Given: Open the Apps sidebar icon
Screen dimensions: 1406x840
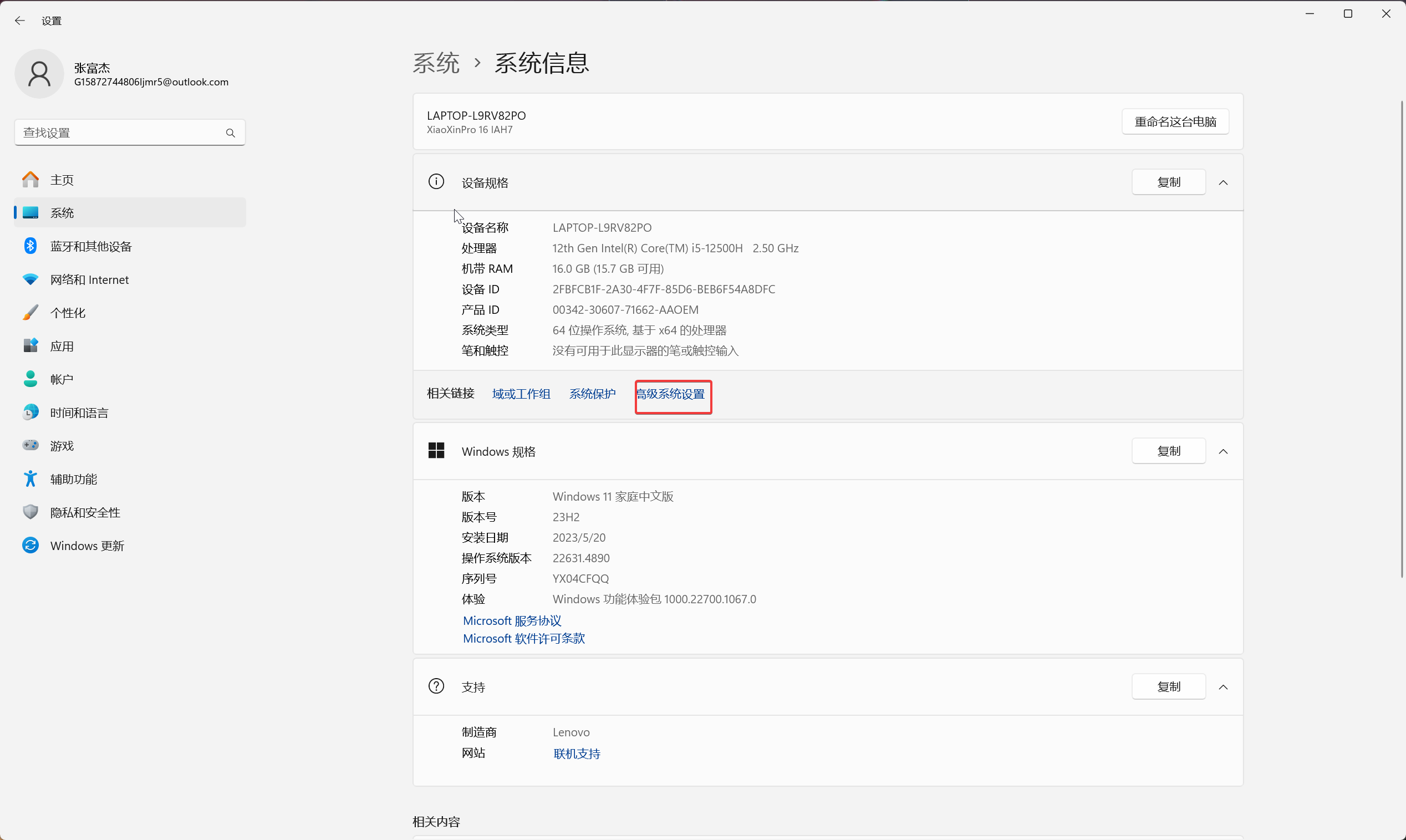Looking at the screenshot, I should tap(30, 346).
